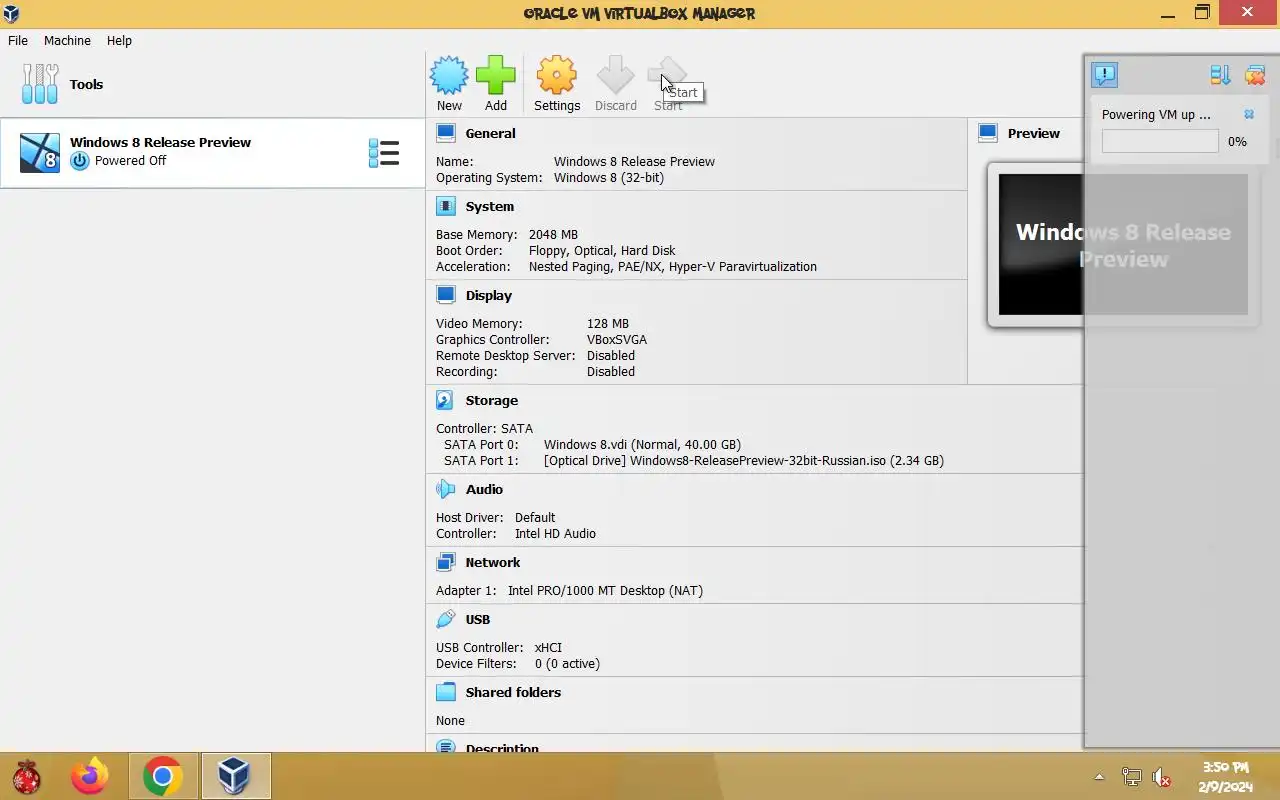Select the Windows 8 Release Preview VM entry
Screen dimensions: 1280x800
pyautogui.click(x=213, y=153)
